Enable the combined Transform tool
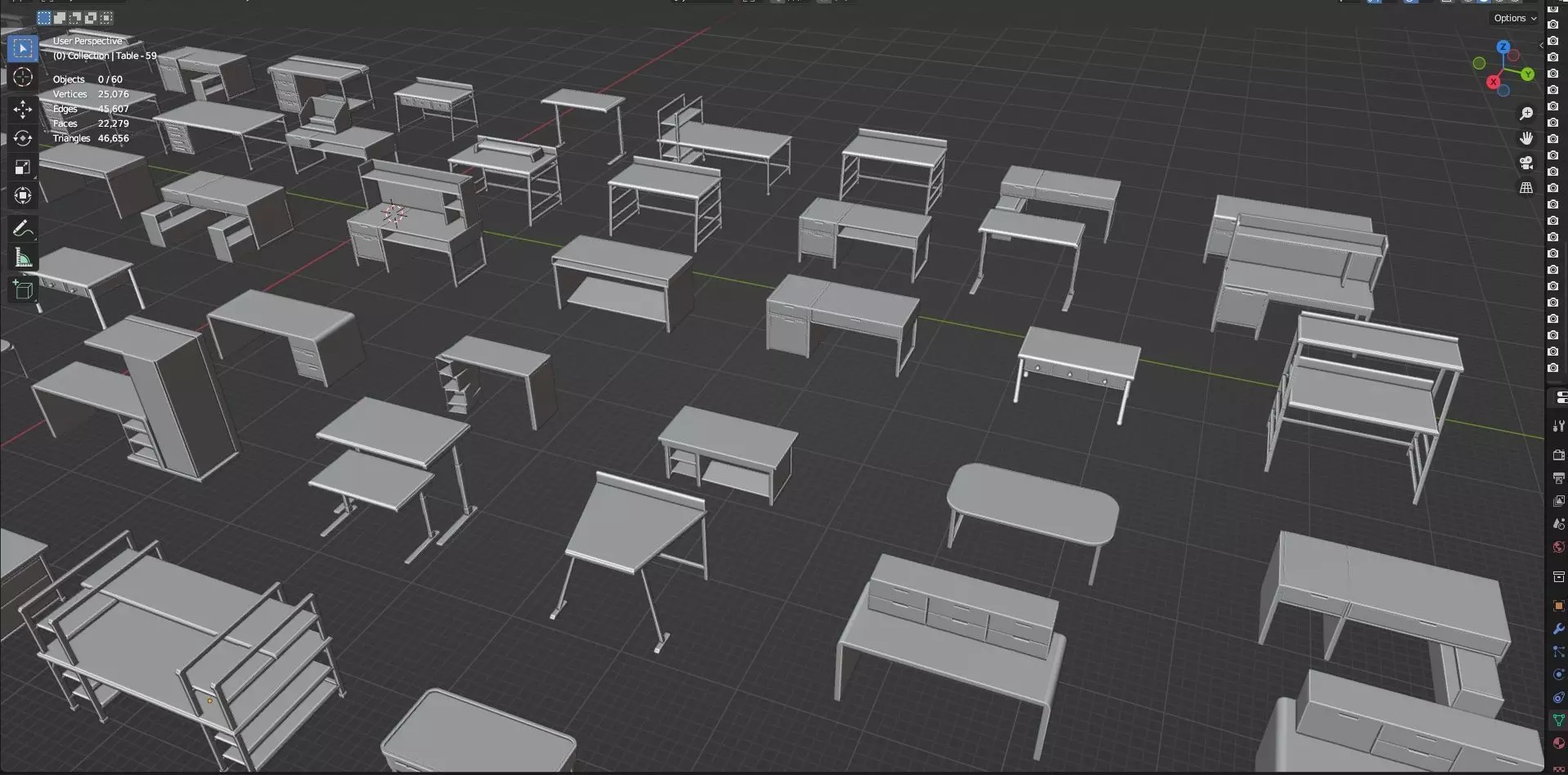The image size is (1568, 775). [23, 195]
